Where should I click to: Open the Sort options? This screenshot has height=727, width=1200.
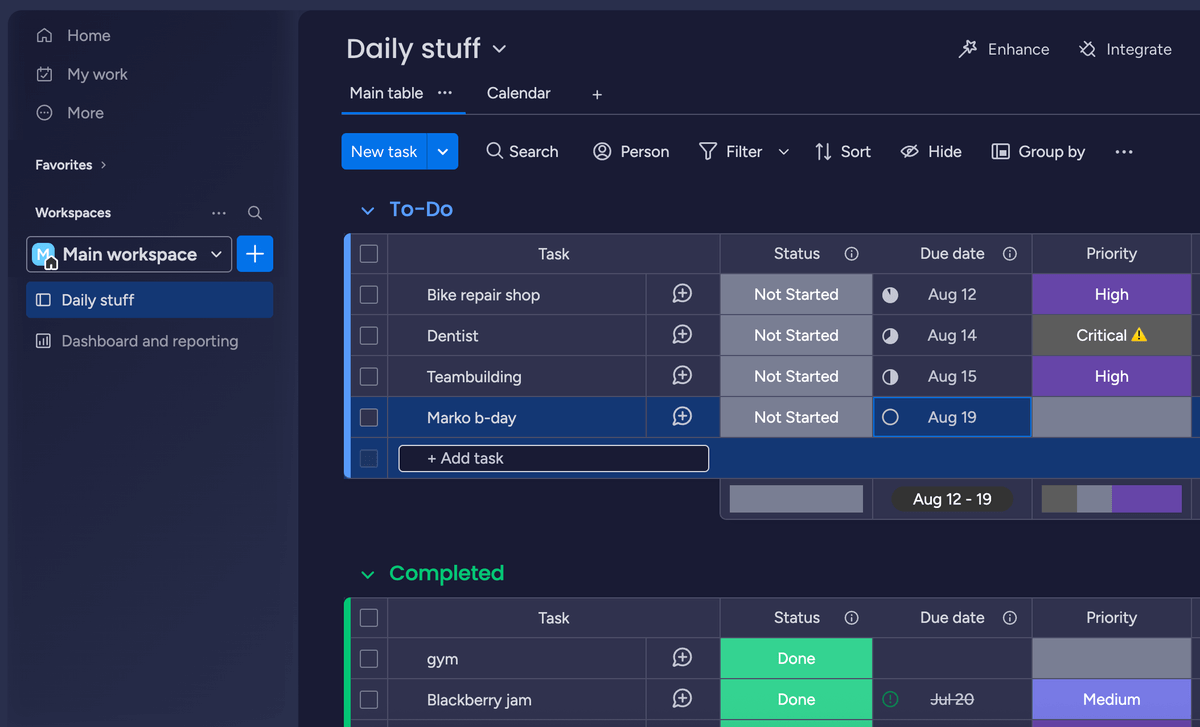tap(843, 151)
